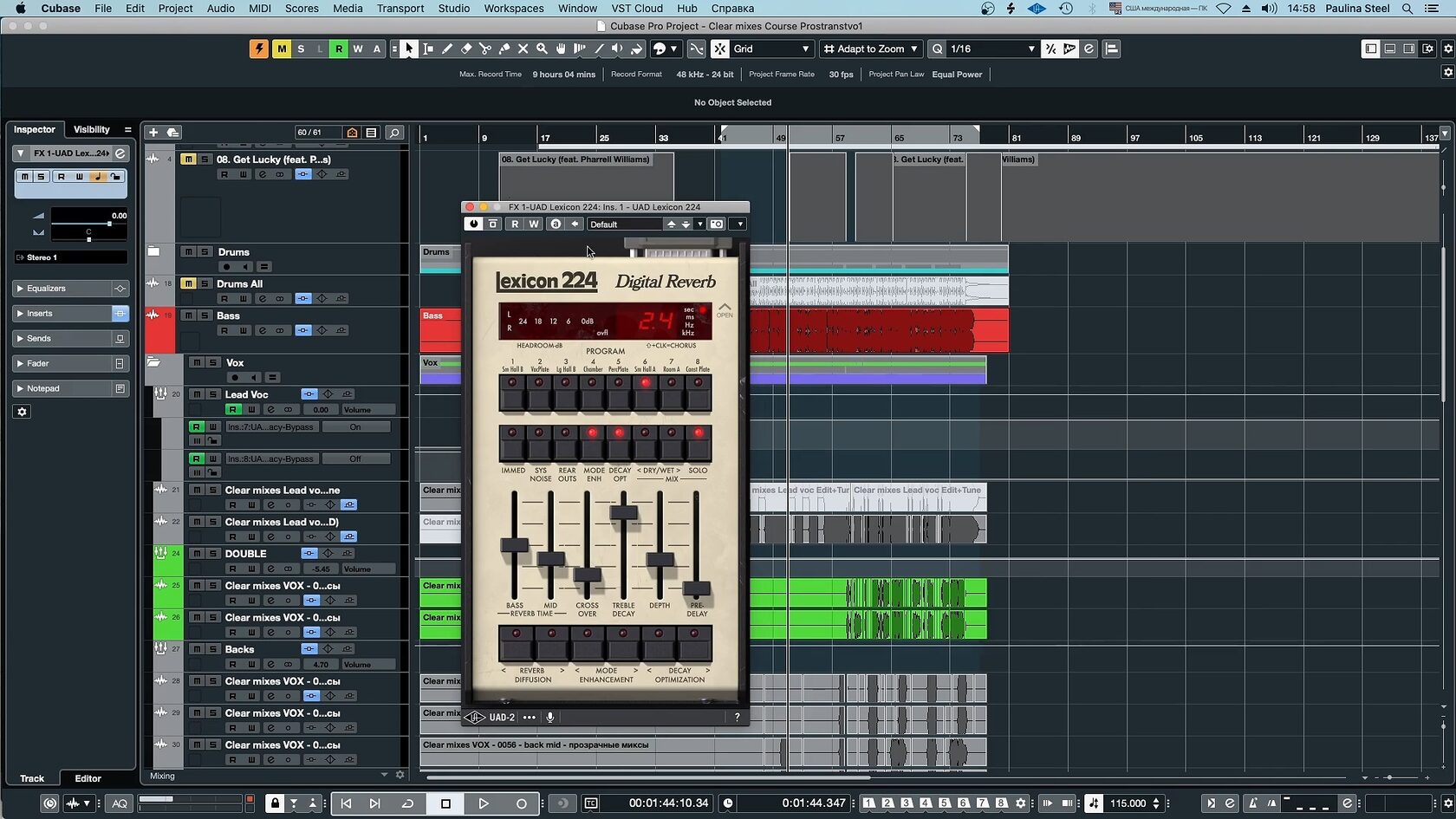This screenshot has width=1456, height=819.
Task: Open the Studio menu
Action: tap(454, 8)
